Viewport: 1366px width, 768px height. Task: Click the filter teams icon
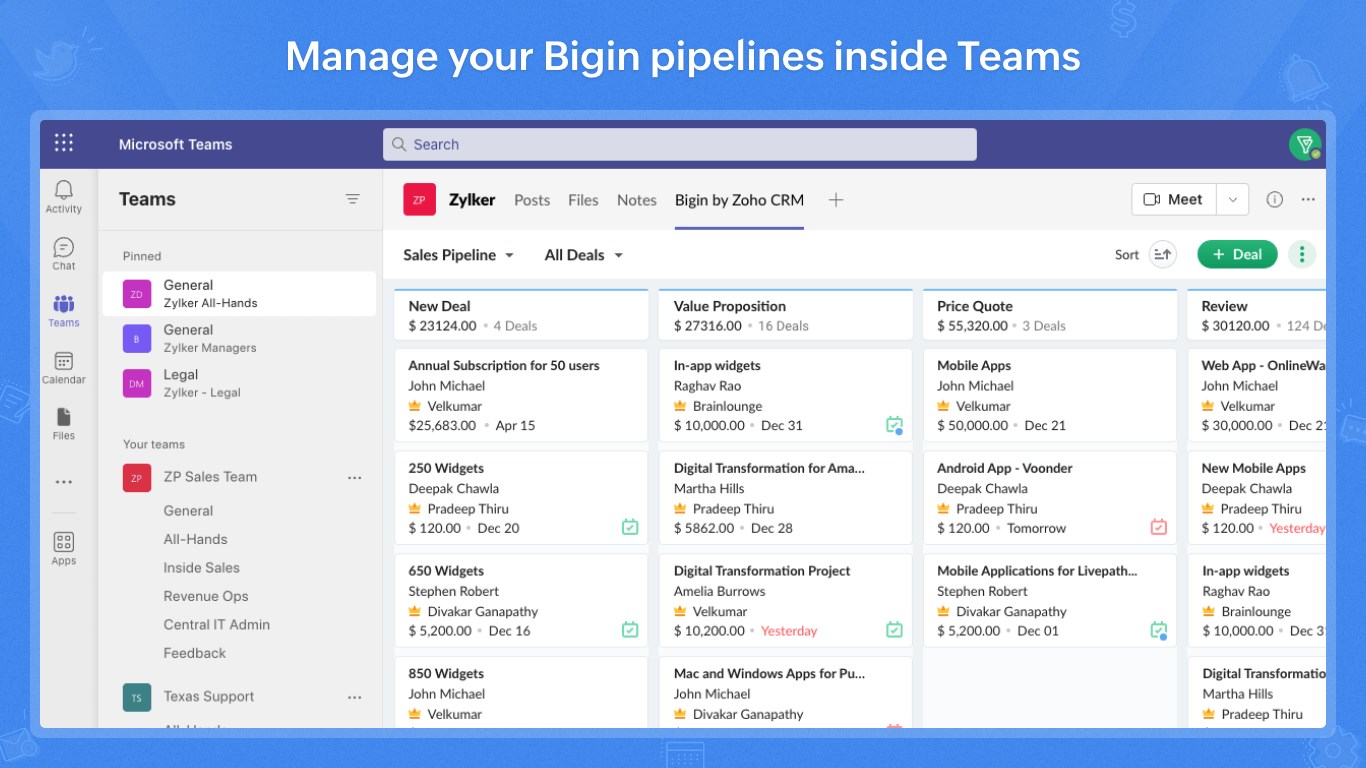coord(353,199)
